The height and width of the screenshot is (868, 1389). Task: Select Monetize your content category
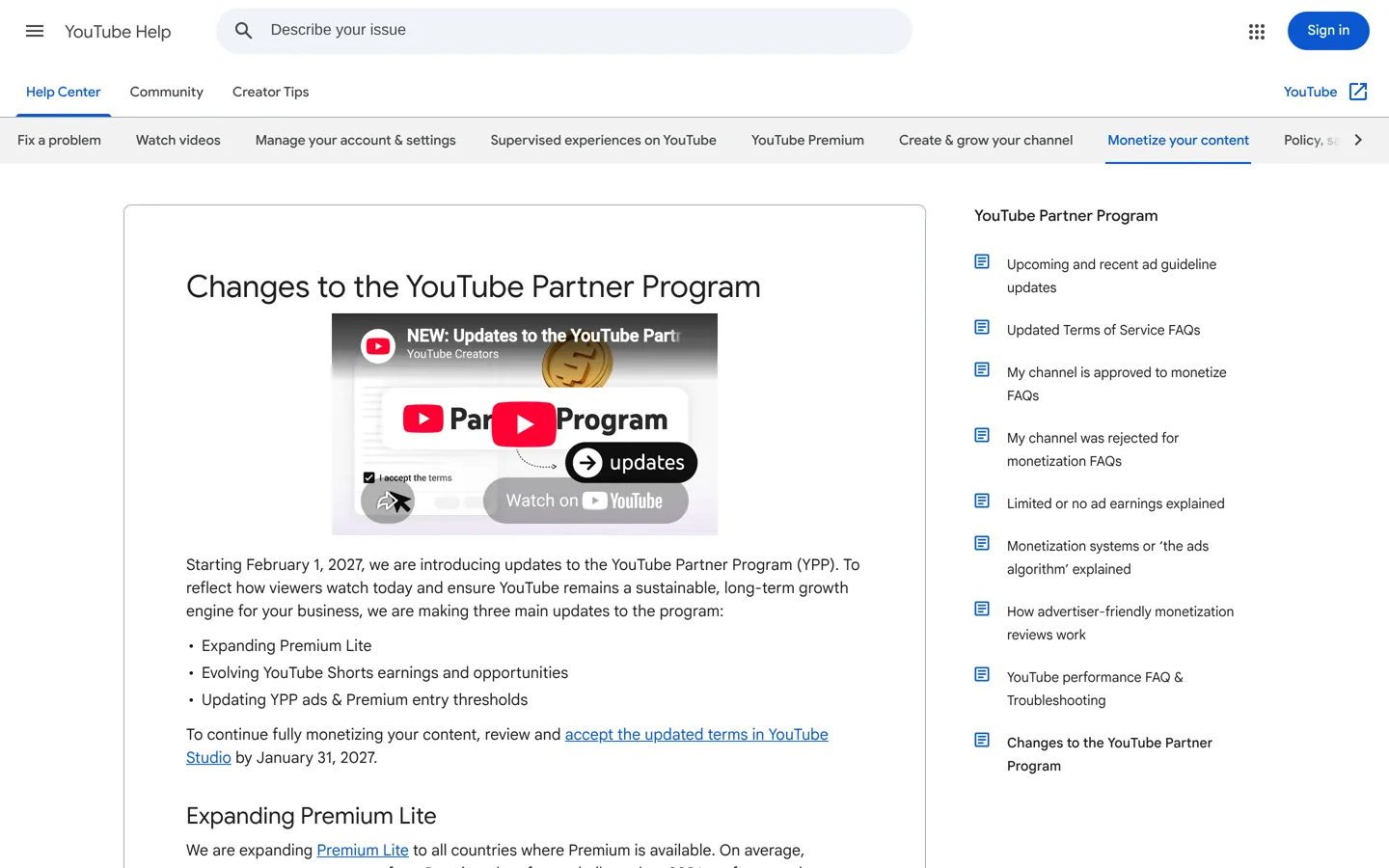tap(1179, 140)
